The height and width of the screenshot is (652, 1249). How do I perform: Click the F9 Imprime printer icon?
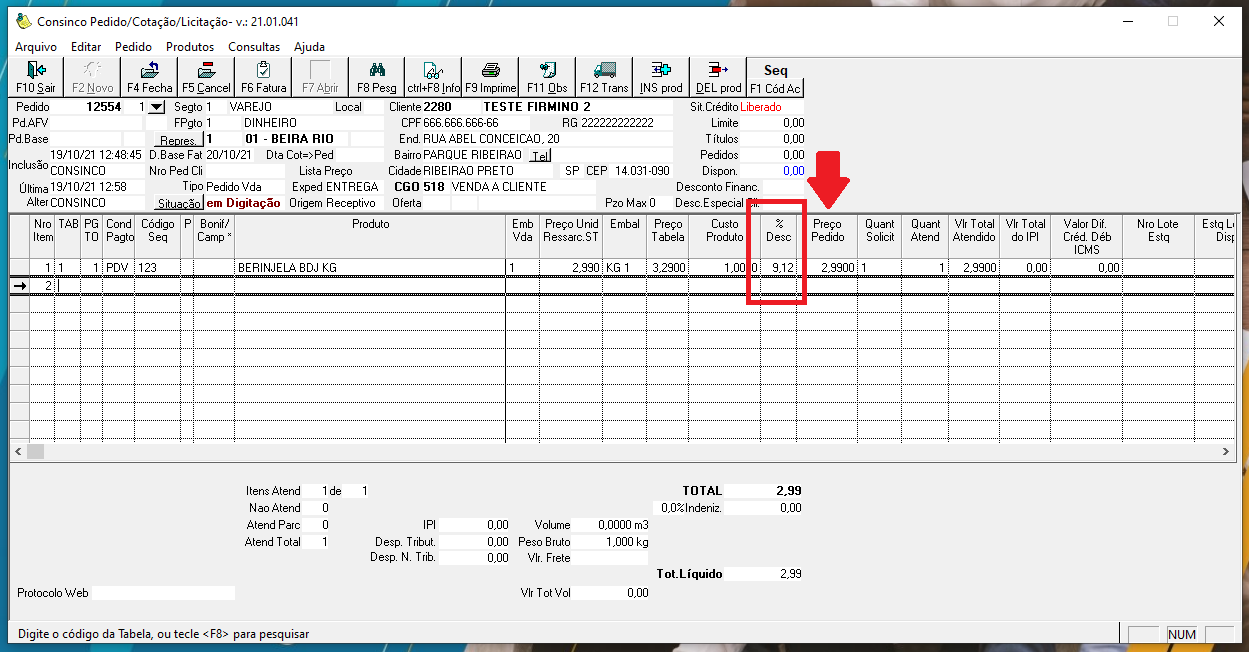pos(491,70)
